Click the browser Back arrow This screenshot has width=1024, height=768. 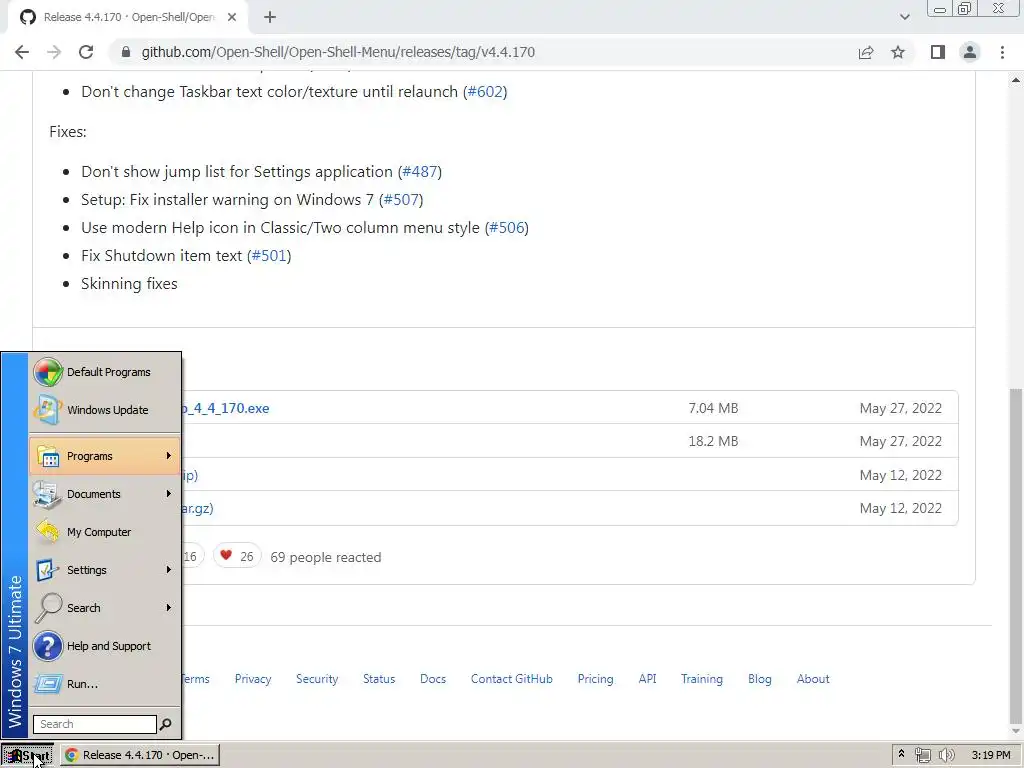[x=22, y=52]
